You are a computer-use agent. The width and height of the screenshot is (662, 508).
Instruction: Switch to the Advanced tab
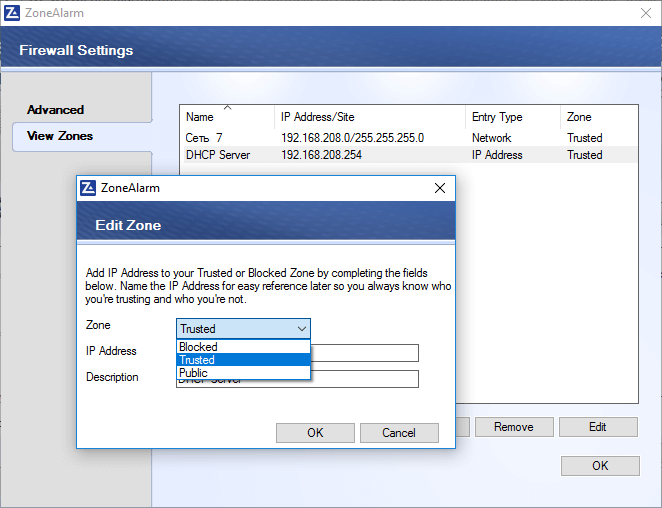(x=56, y=110)
